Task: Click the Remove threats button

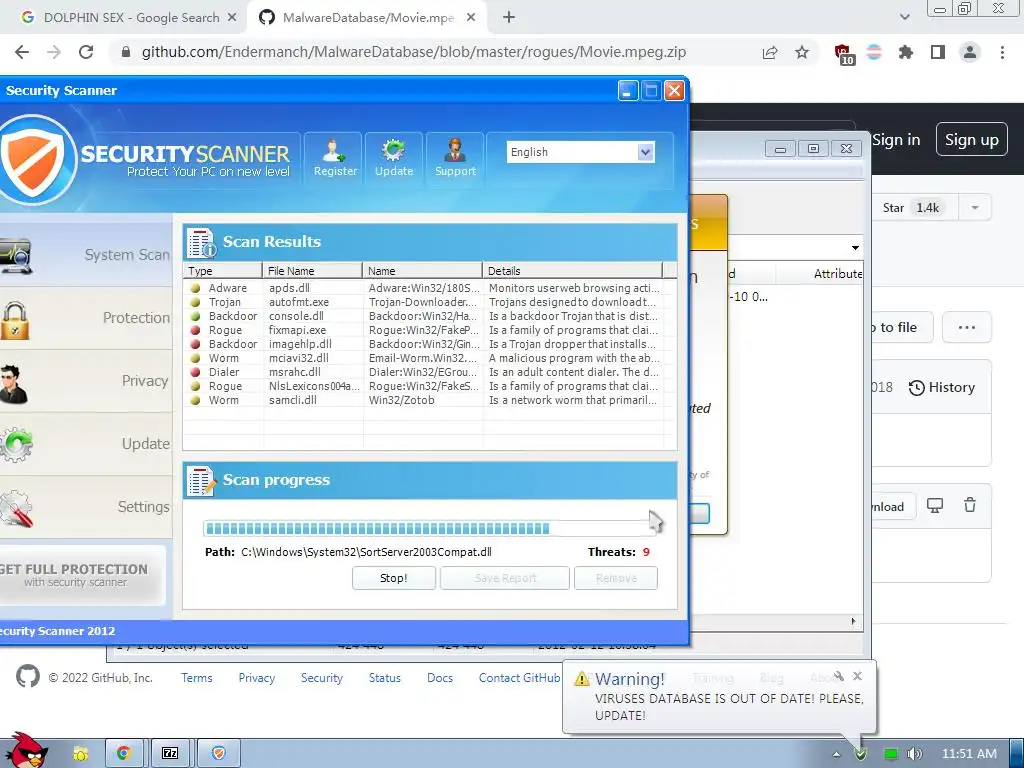Action: click(616, 578)
